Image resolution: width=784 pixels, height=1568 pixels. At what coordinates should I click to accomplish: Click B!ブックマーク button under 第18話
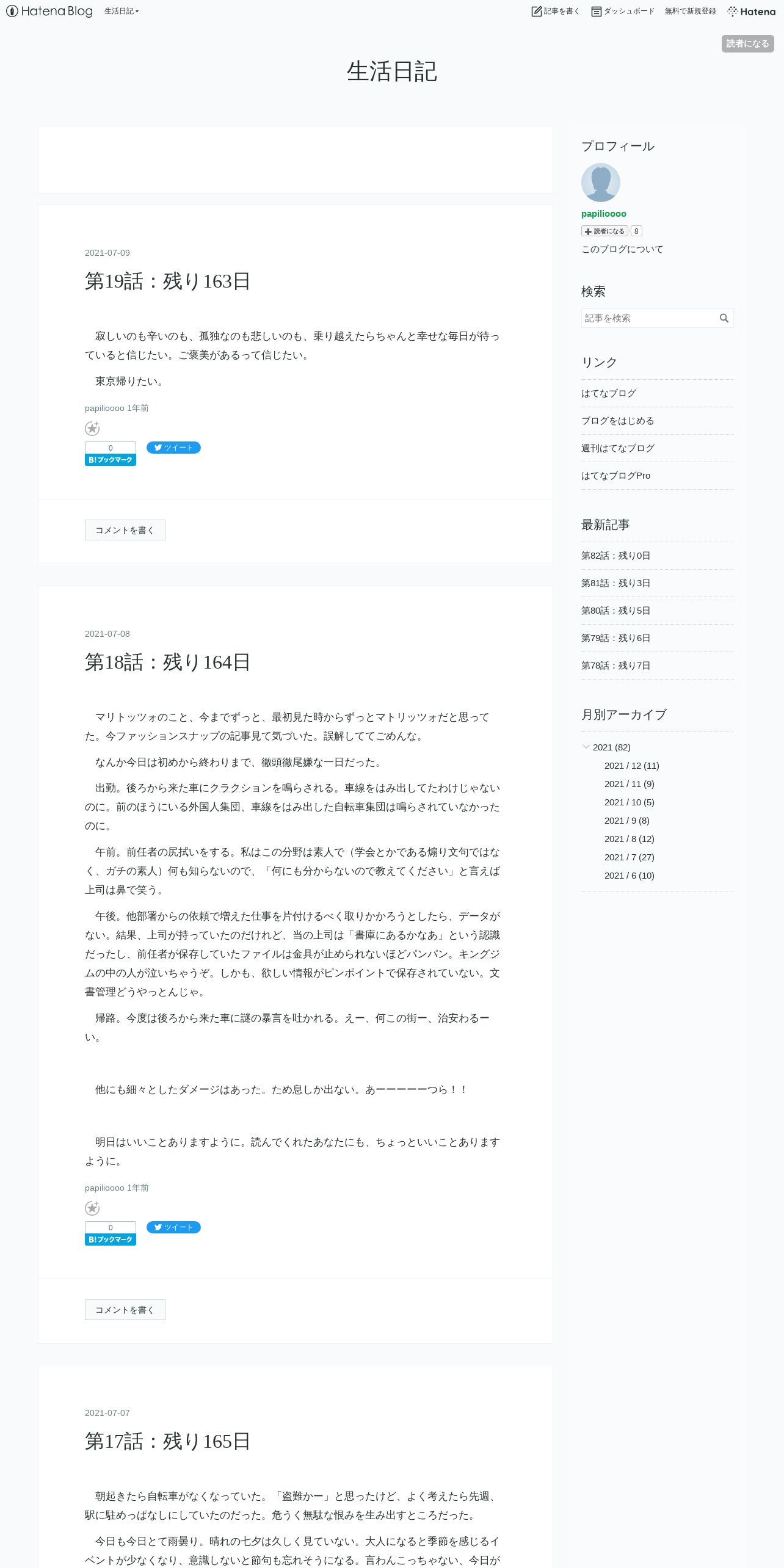click(111, 1240)
